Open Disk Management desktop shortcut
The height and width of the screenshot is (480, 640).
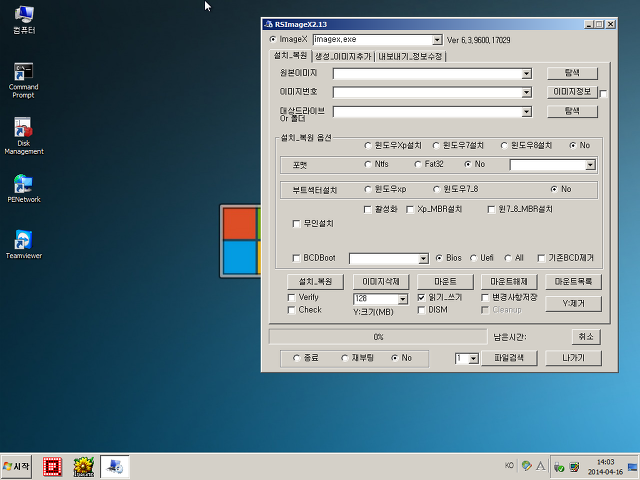pos(24,136)
